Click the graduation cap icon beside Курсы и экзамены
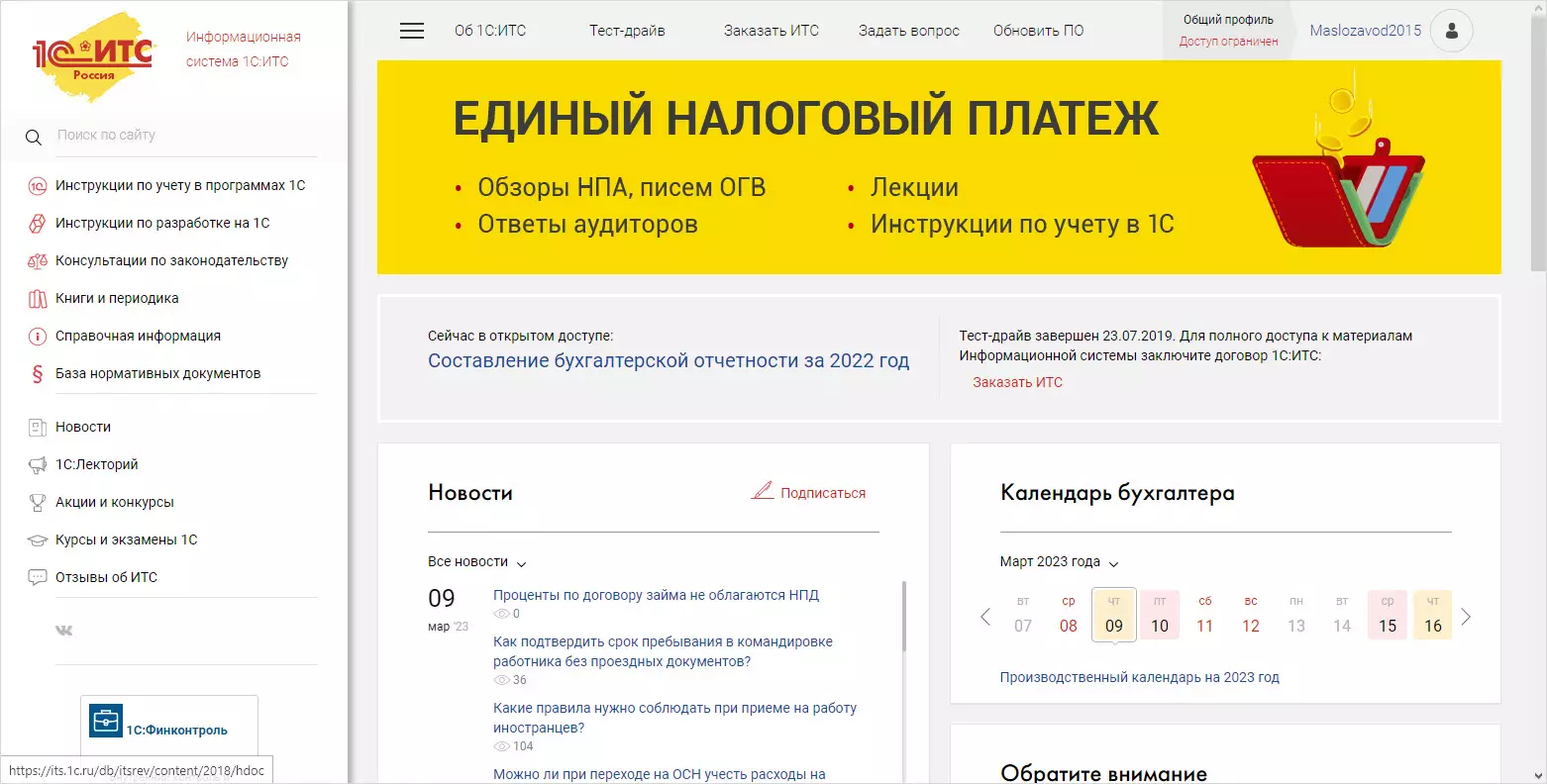This screenshot has width=1547, height=784. (38, 540)
